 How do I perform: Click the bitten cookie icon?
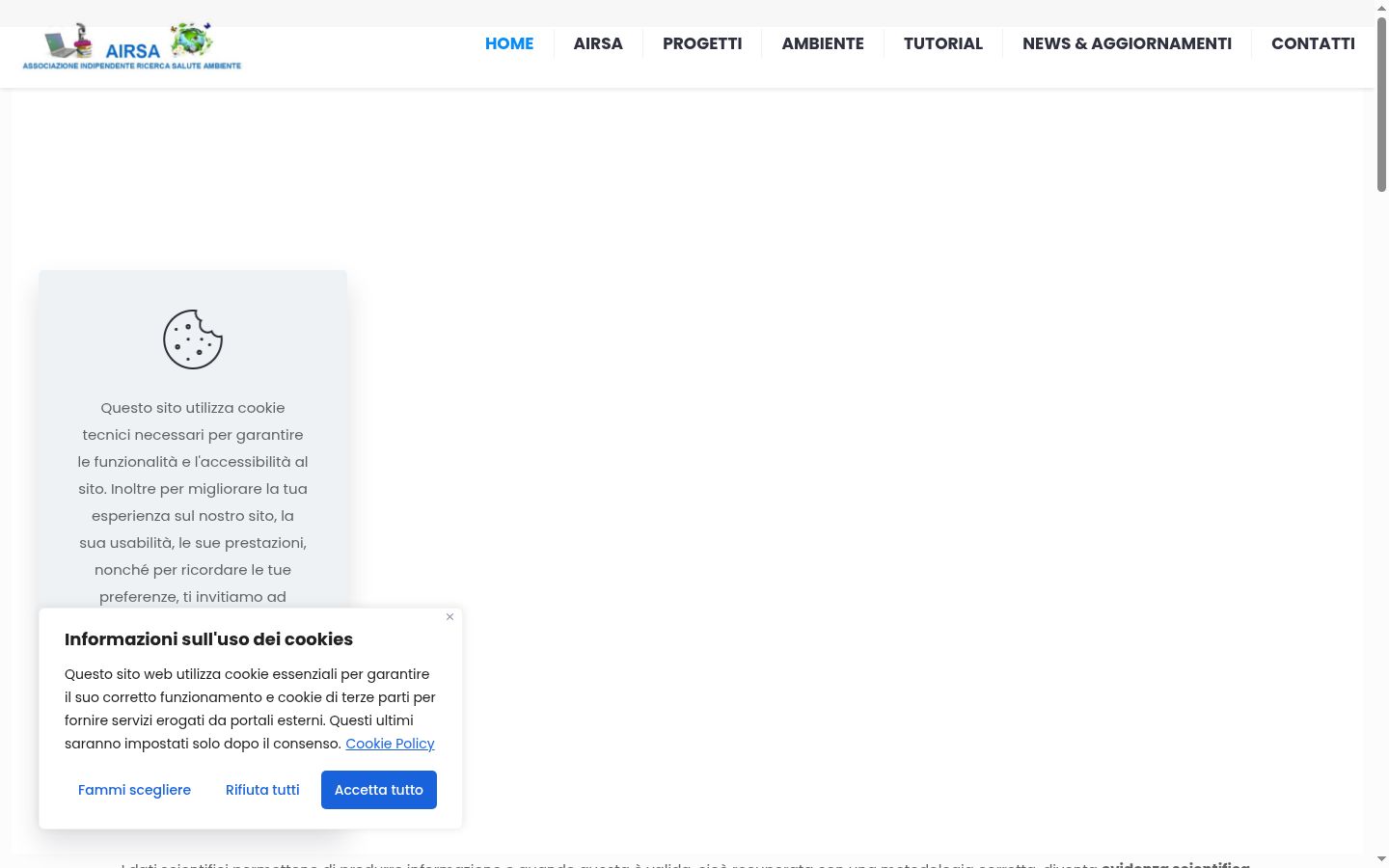(193, 339)
